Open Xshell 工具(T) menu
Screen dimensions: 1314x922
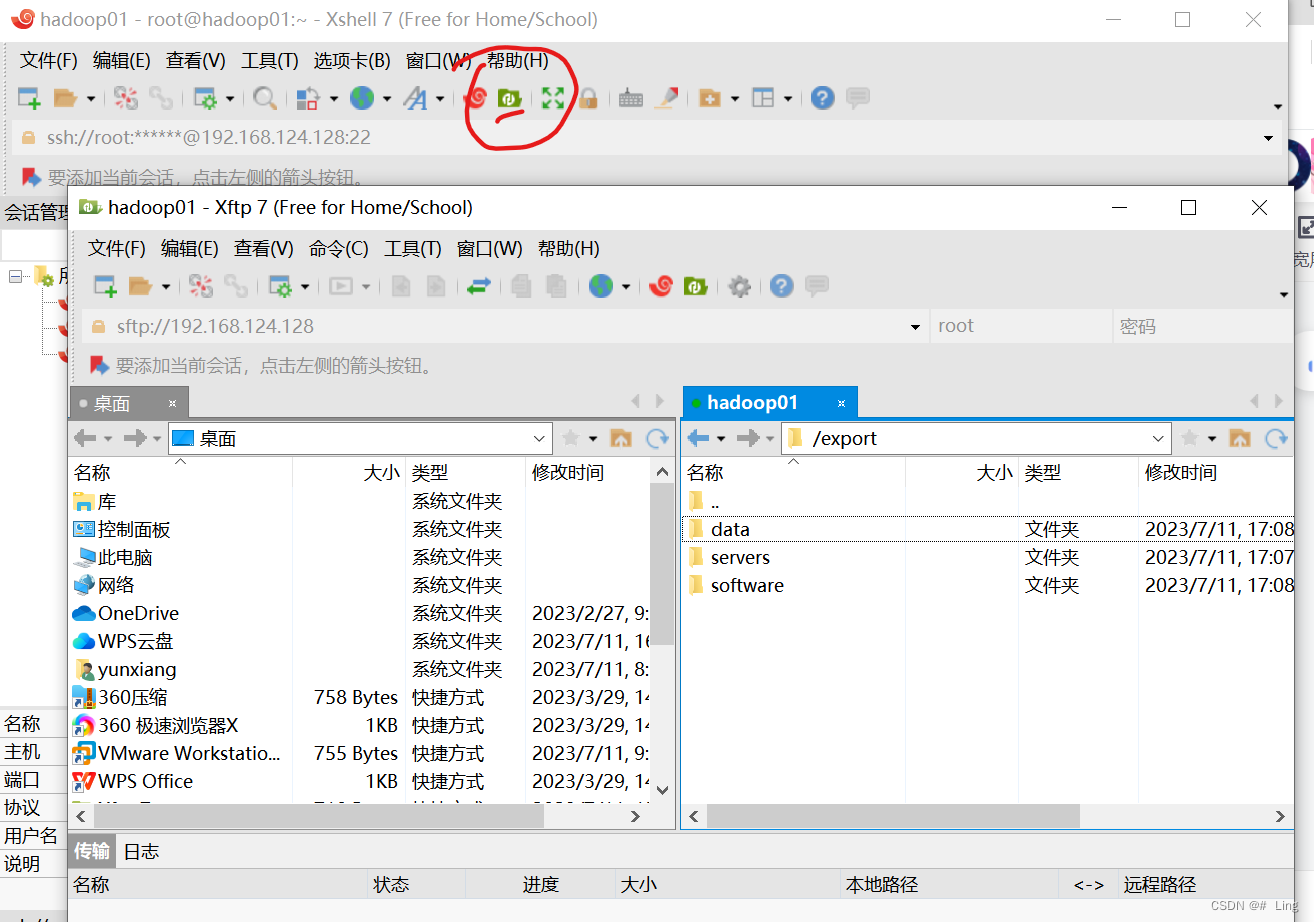(x=270, y=61)
